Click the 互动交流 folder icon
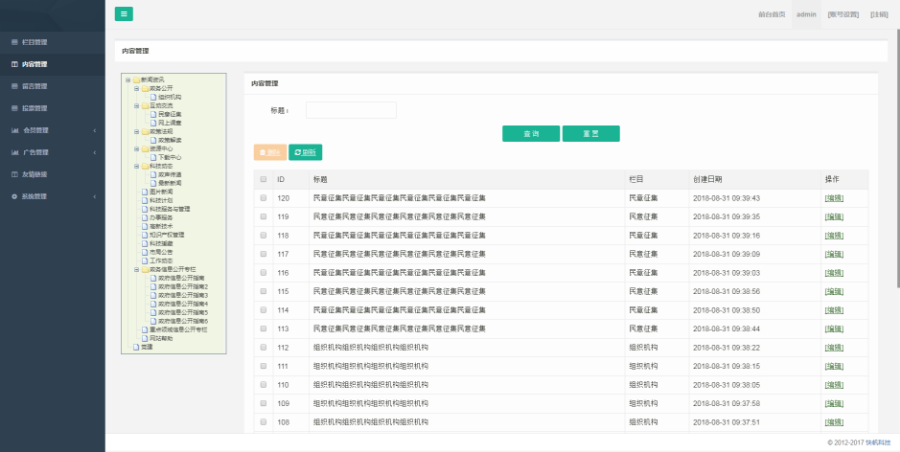Screen dimensions: 900x452 point(145,106)
